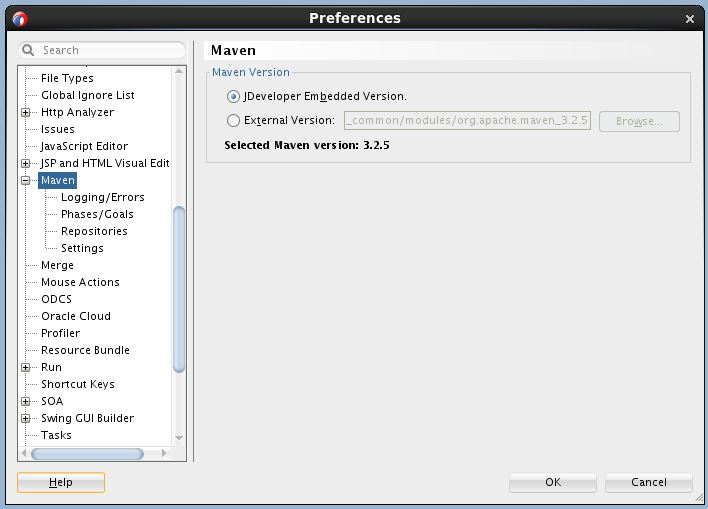Select External Version radio button

(x=234, y=121)
